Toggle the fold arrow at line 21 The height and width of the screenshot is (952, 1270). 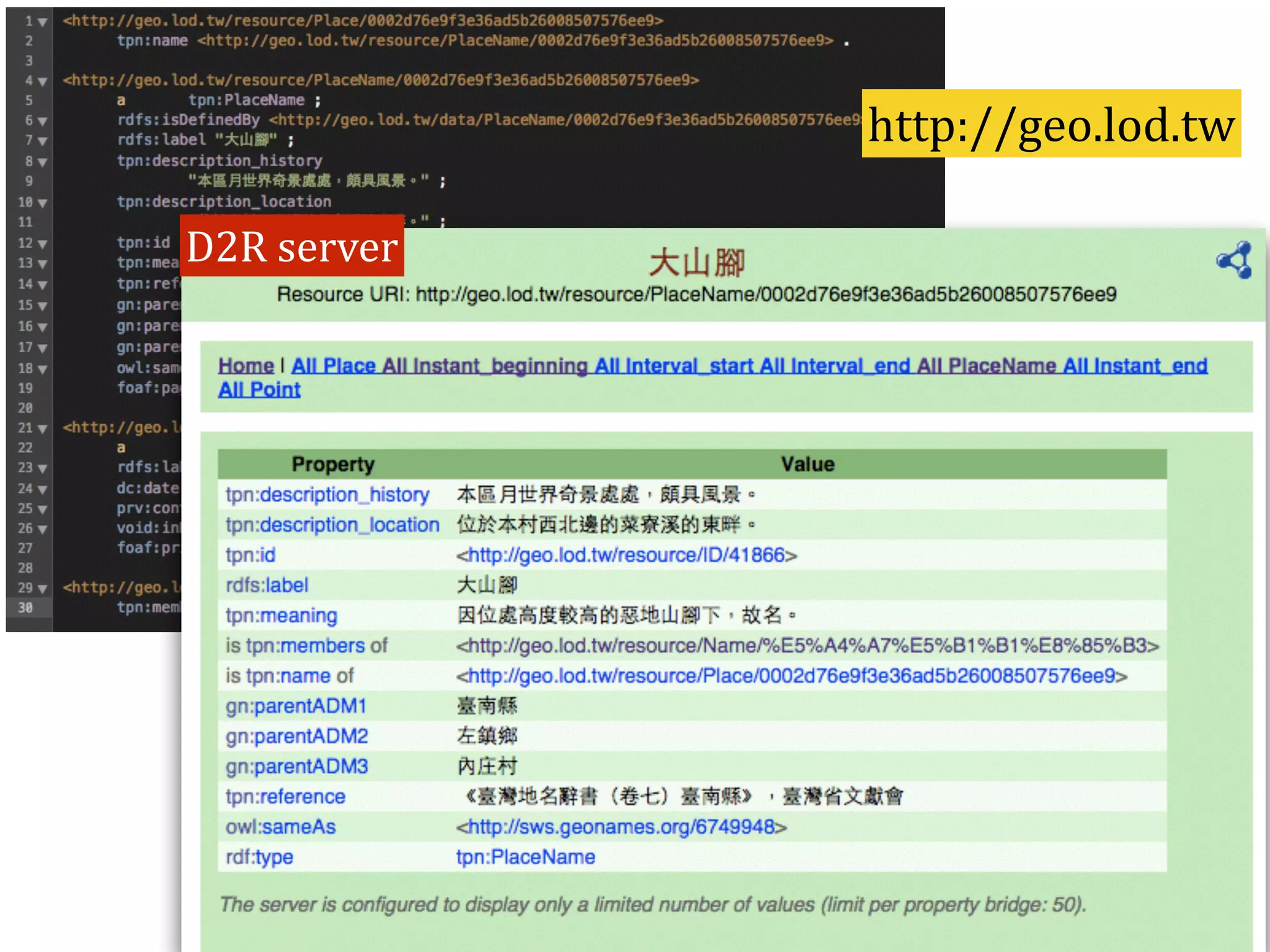[x=42, y=429]
